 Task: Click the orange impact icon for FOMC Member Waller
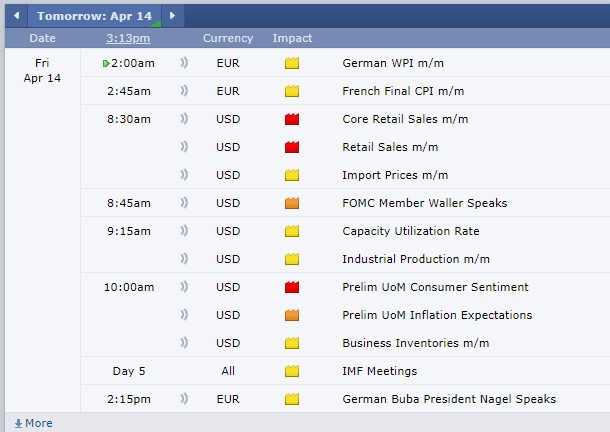292,203
